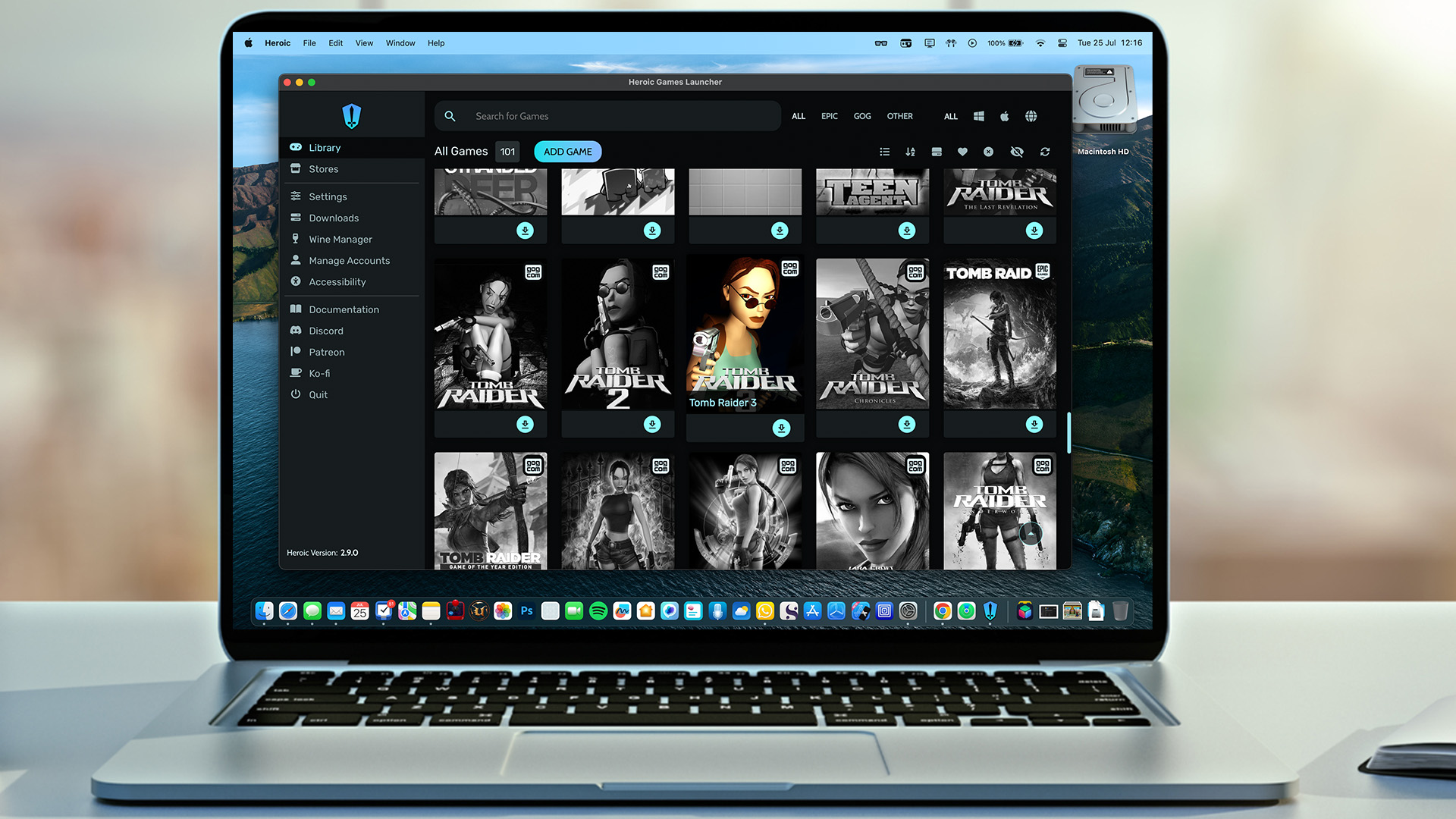Open the Manage Accounts section
This screenshot has height=819, width=1456.
[349, 260]
